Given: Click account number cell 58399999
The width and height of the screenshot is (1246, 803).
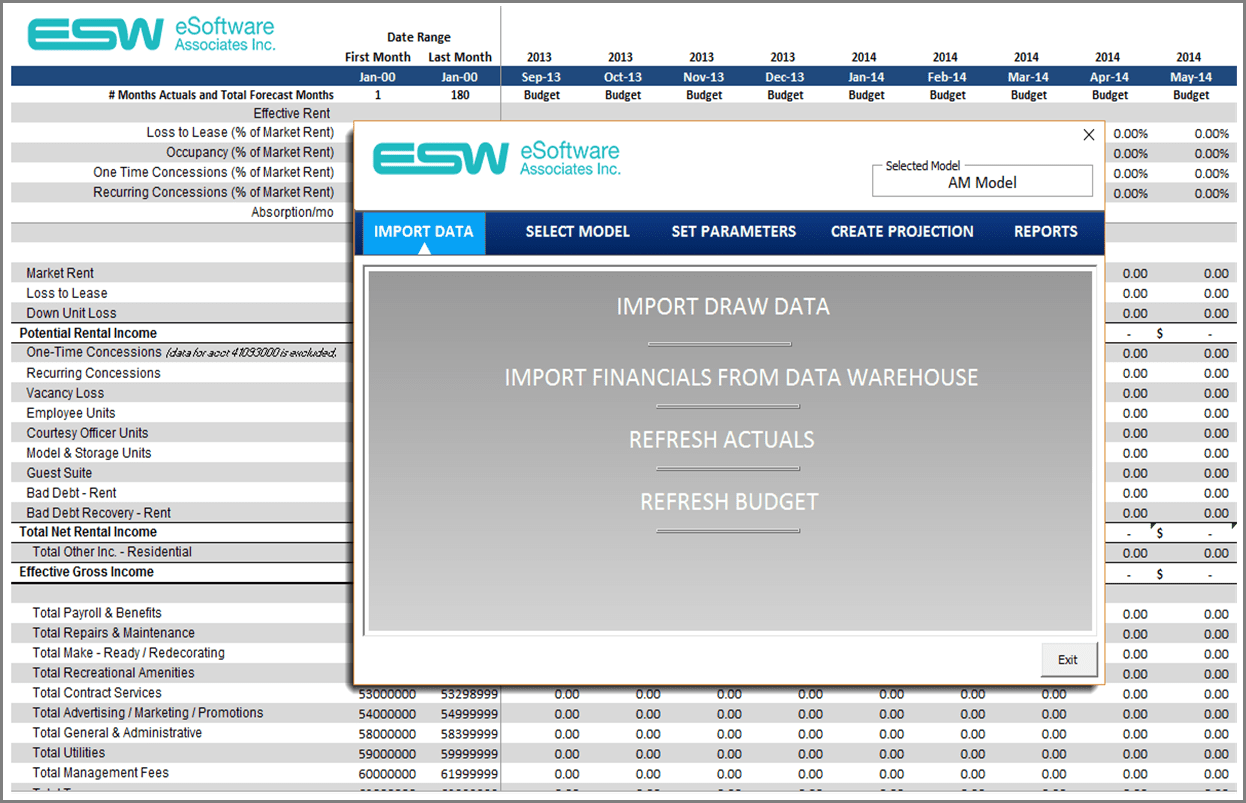Looking at the screenshot, I should tap(469, 734).
